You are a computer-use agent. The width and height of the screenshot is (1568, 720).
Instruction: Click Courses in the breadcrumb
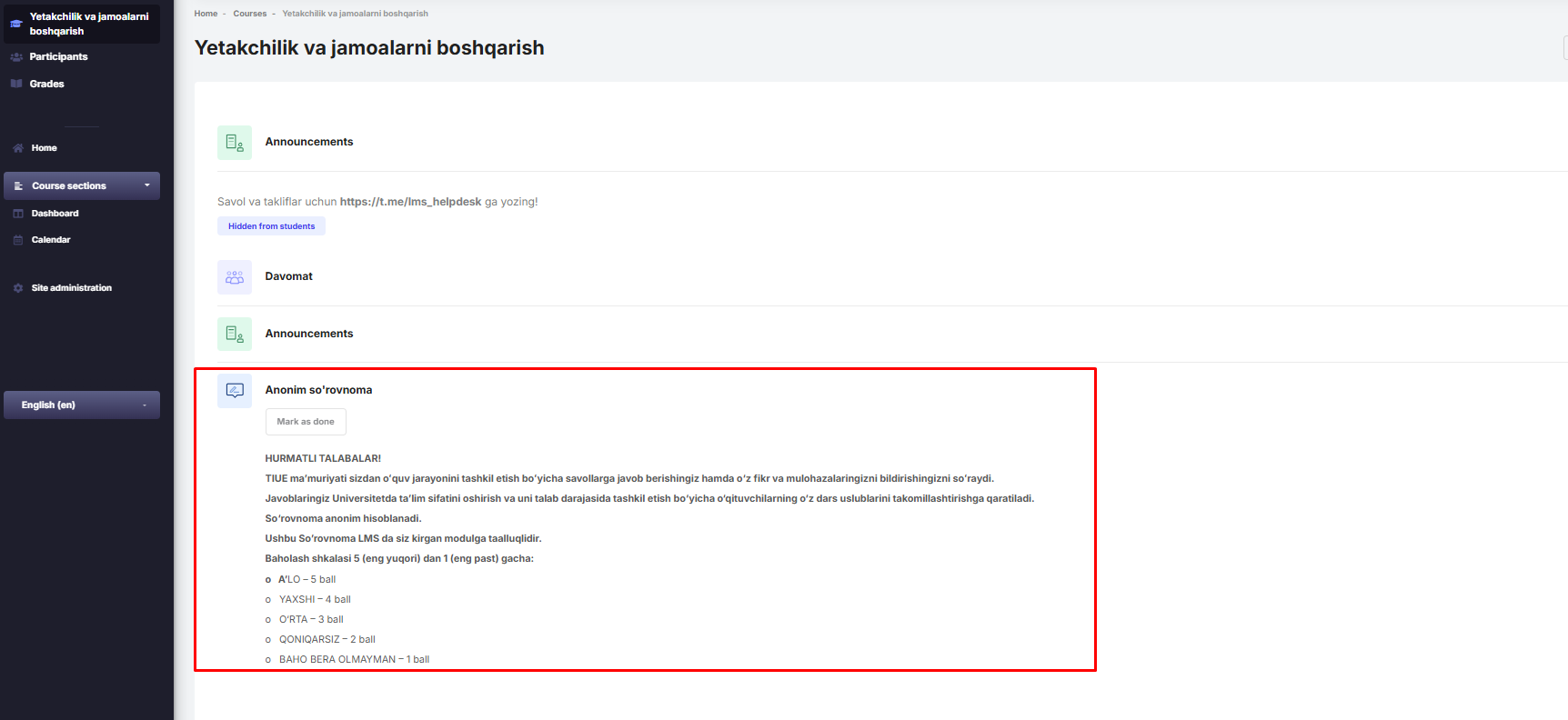point(249,14)
